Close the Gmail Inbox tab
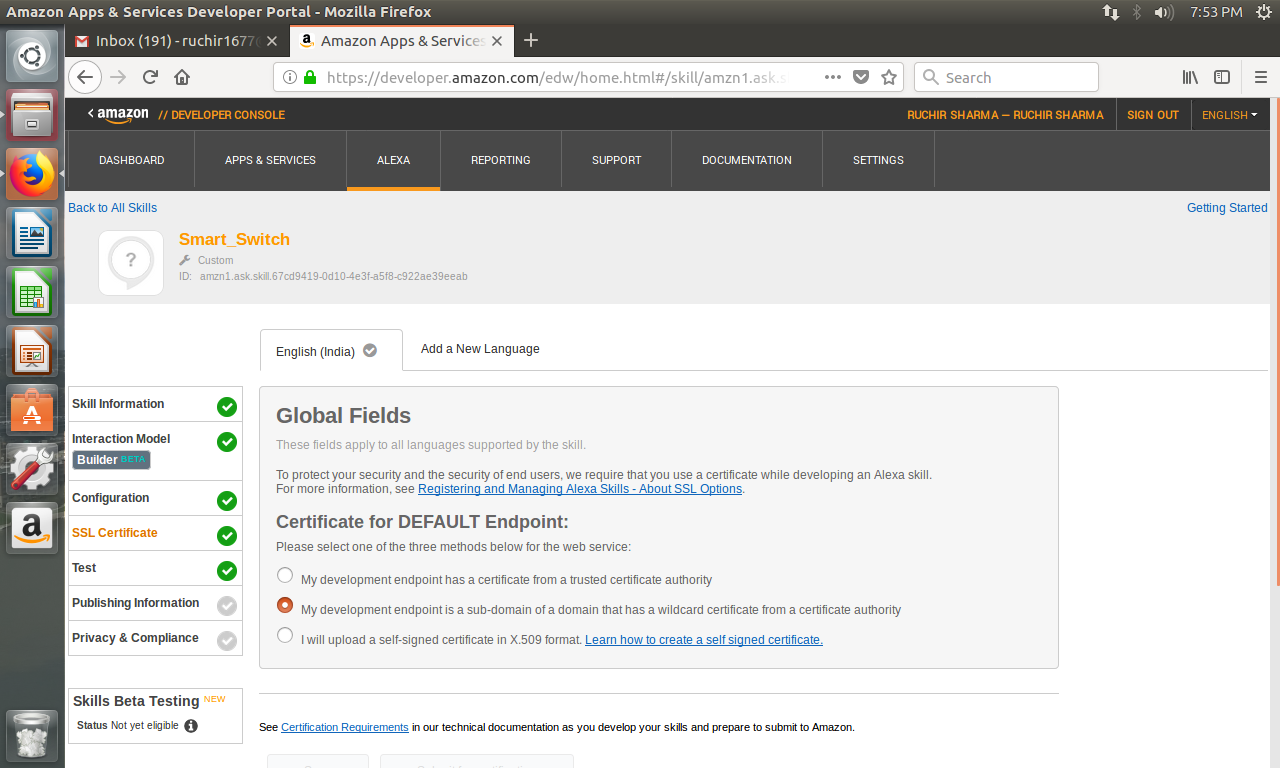This screenshot has height=768, width=1280. [x=272, y=41]
